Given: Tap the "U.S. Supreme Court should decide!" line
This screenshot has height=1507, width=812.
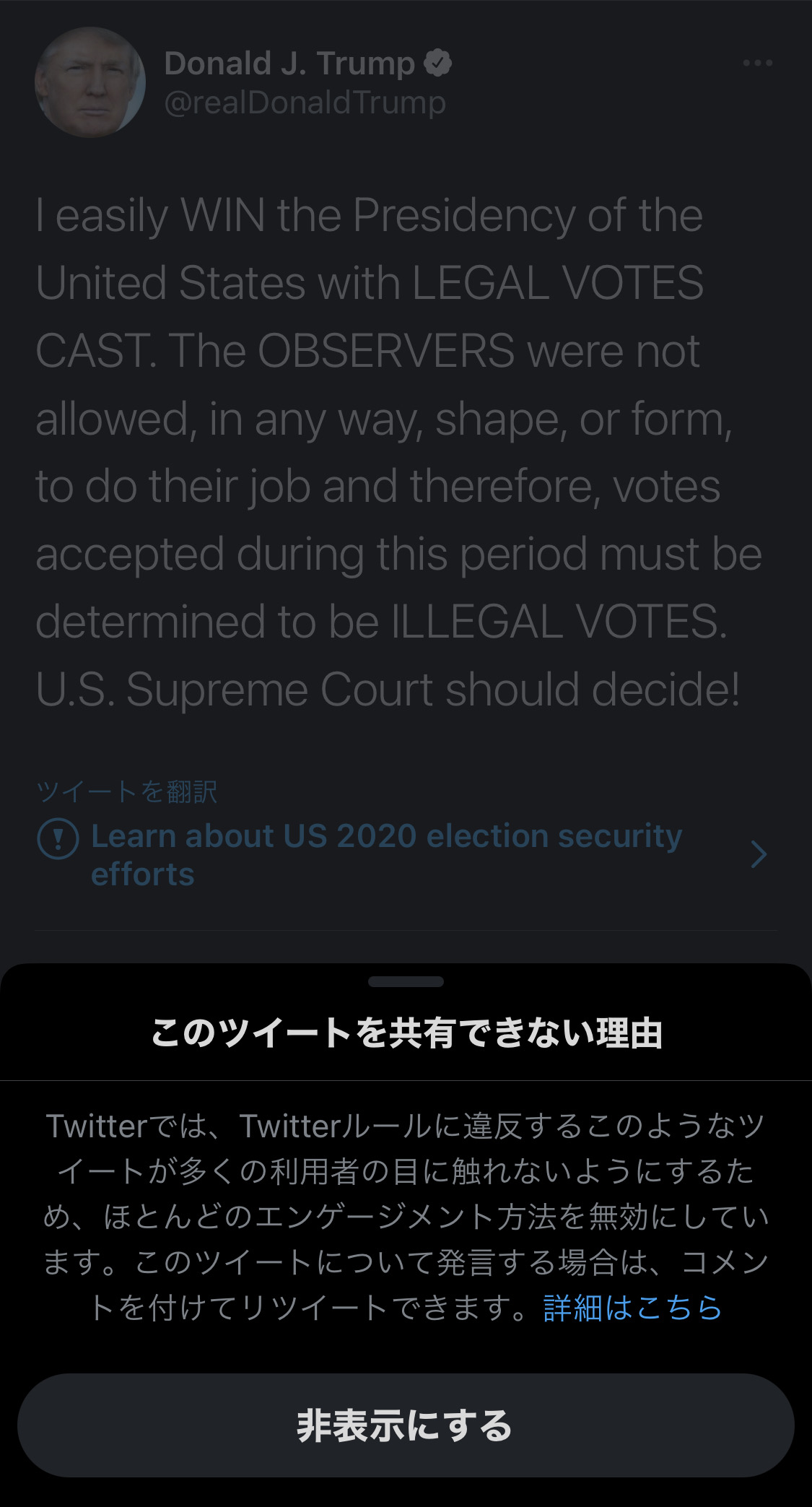Looking at the screenshot, I should (x=388, y=689).
